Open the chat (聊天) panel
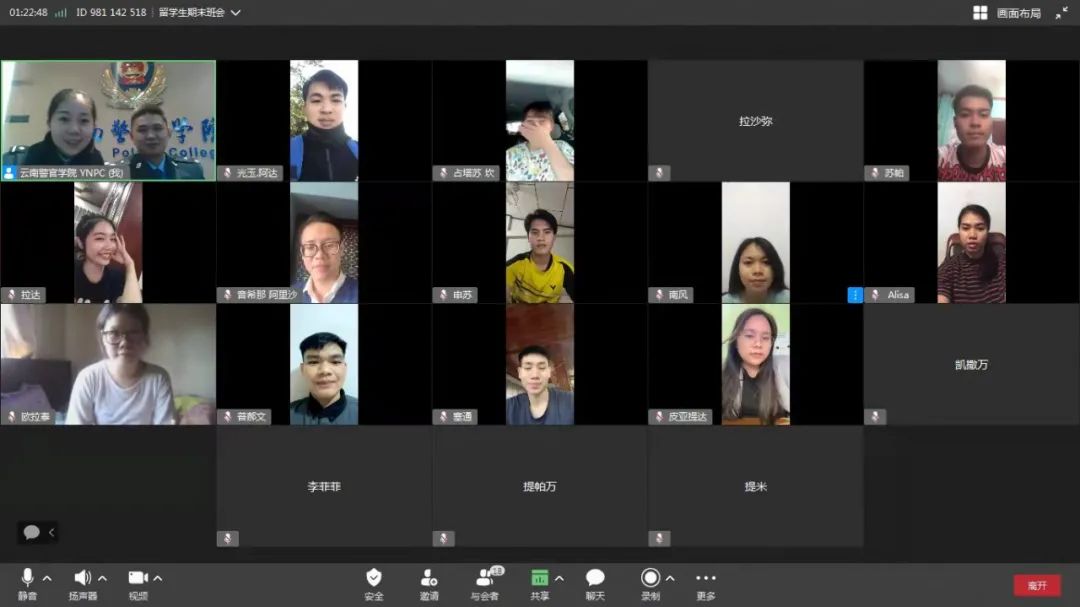The width and height of the screenshot is (1080, 607). (x=595, y=578)
